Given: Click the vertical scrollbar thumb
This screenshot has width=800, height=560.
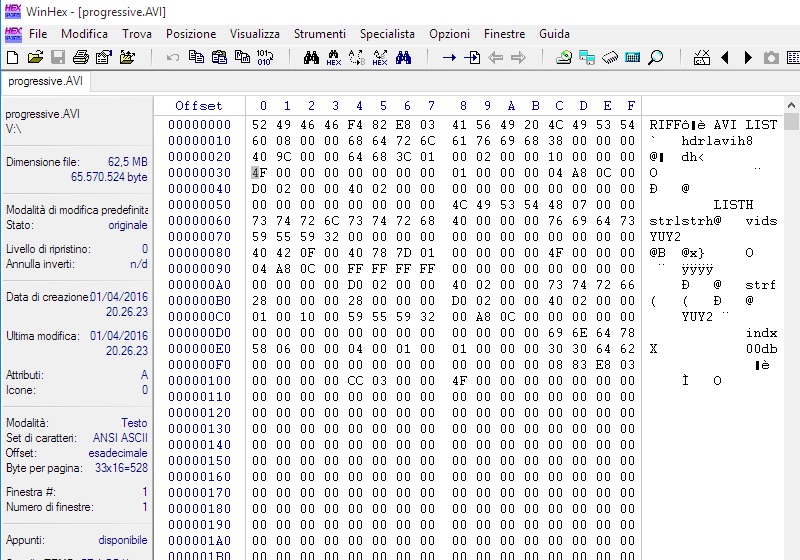Looking at the screenshot, I should point(791,122).
